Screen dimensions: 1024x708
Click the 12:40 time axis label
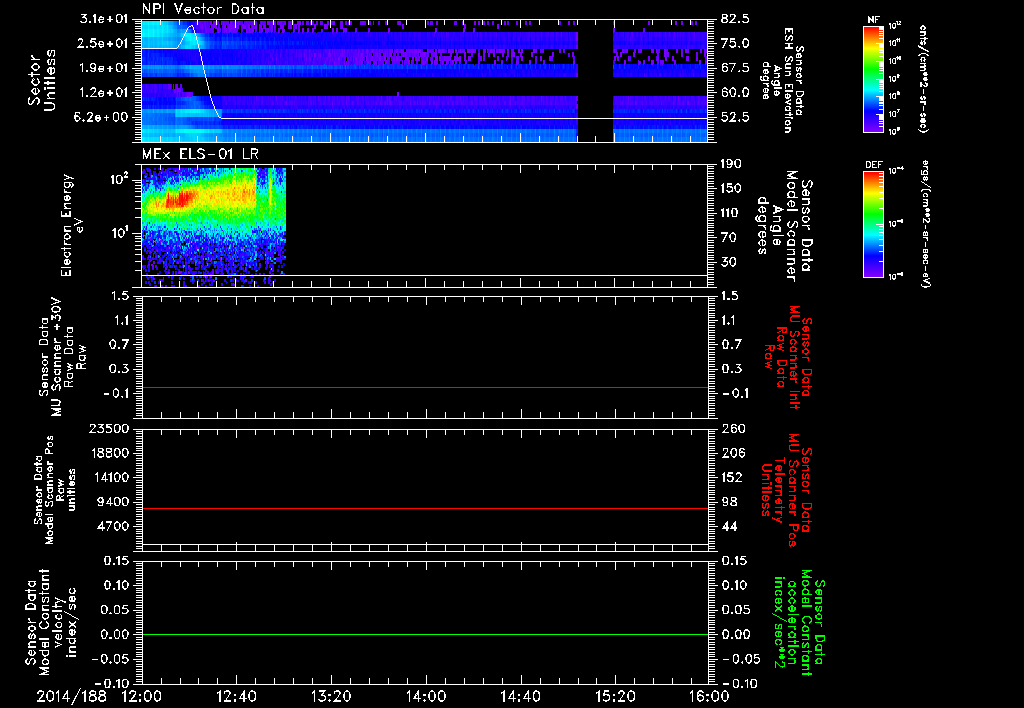(236, 696)
